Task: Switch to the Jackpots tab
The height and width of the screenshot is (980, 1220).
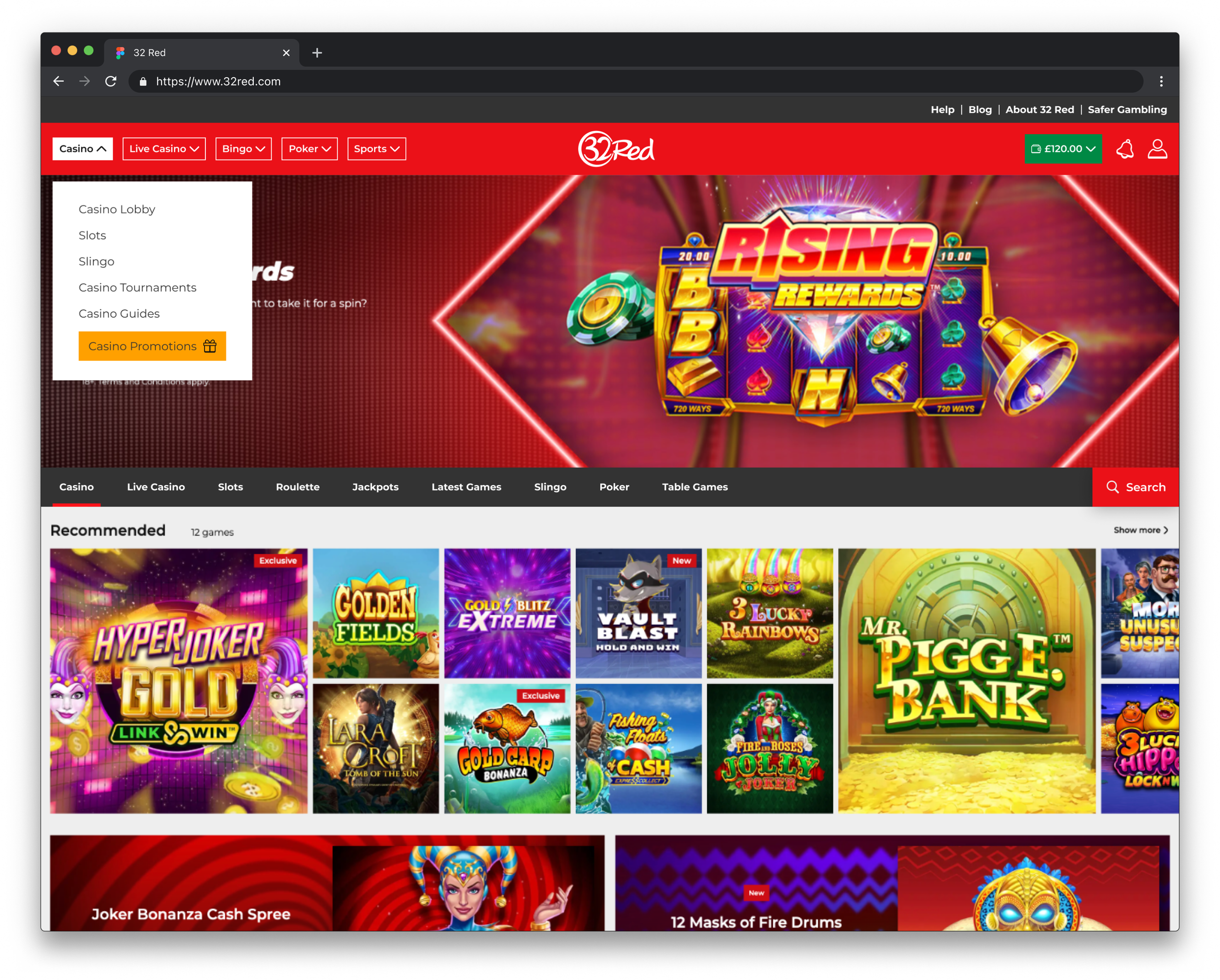Action: coord(375,487)
